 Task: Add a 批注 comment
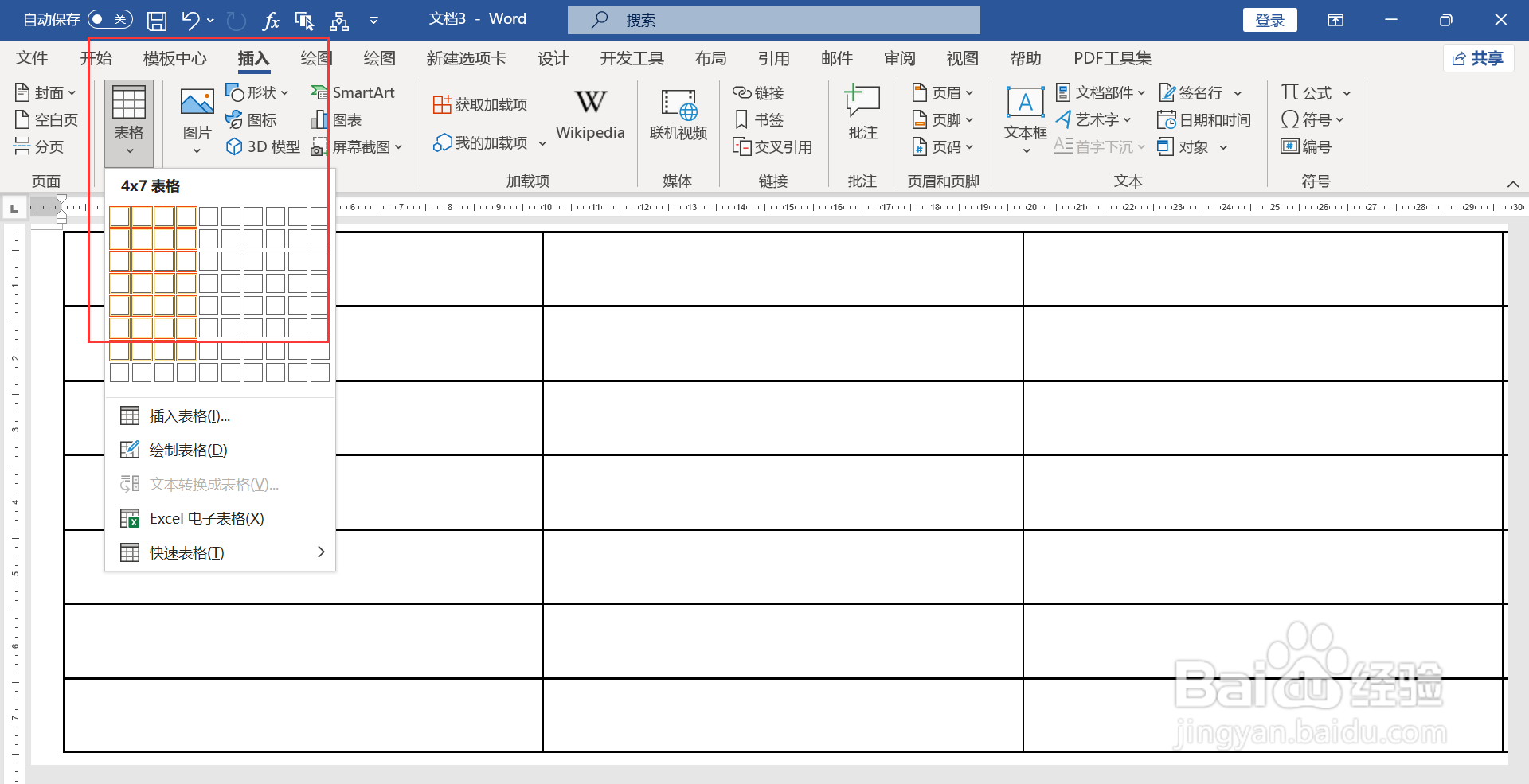coord(862,113)
